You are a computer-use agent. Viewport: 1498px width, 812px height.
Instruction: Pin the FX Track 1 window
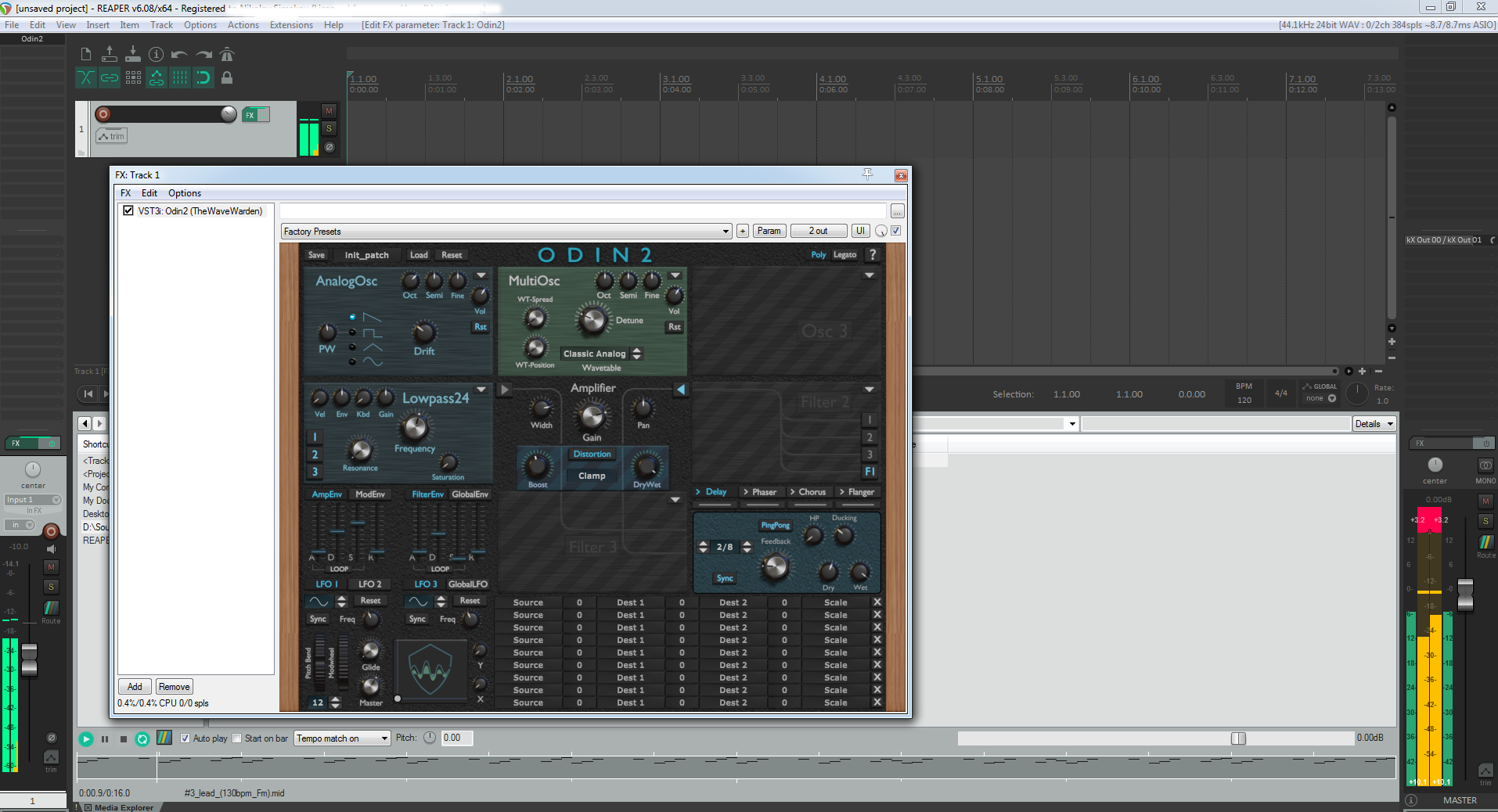pyautogui.click(x=867, y=174)
